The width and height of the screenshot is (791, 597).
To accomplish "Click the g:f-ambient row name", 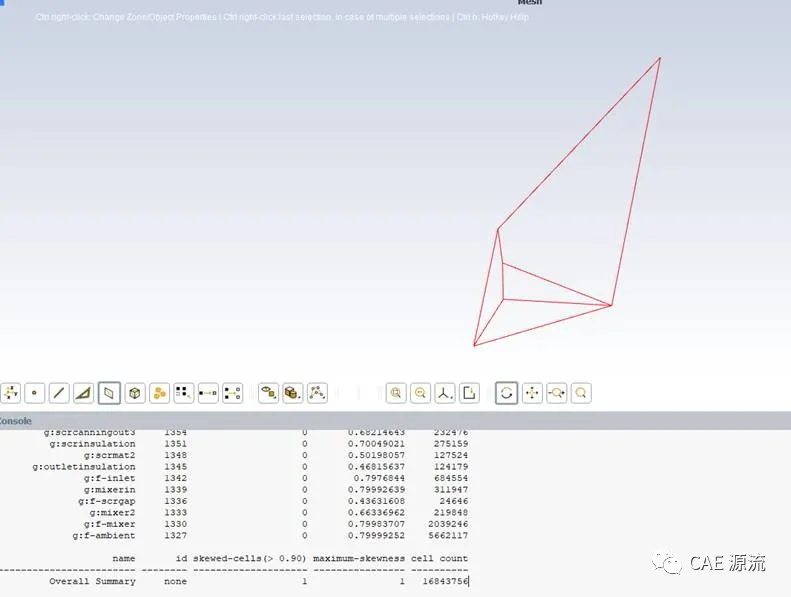I will [x=104, y=535].
